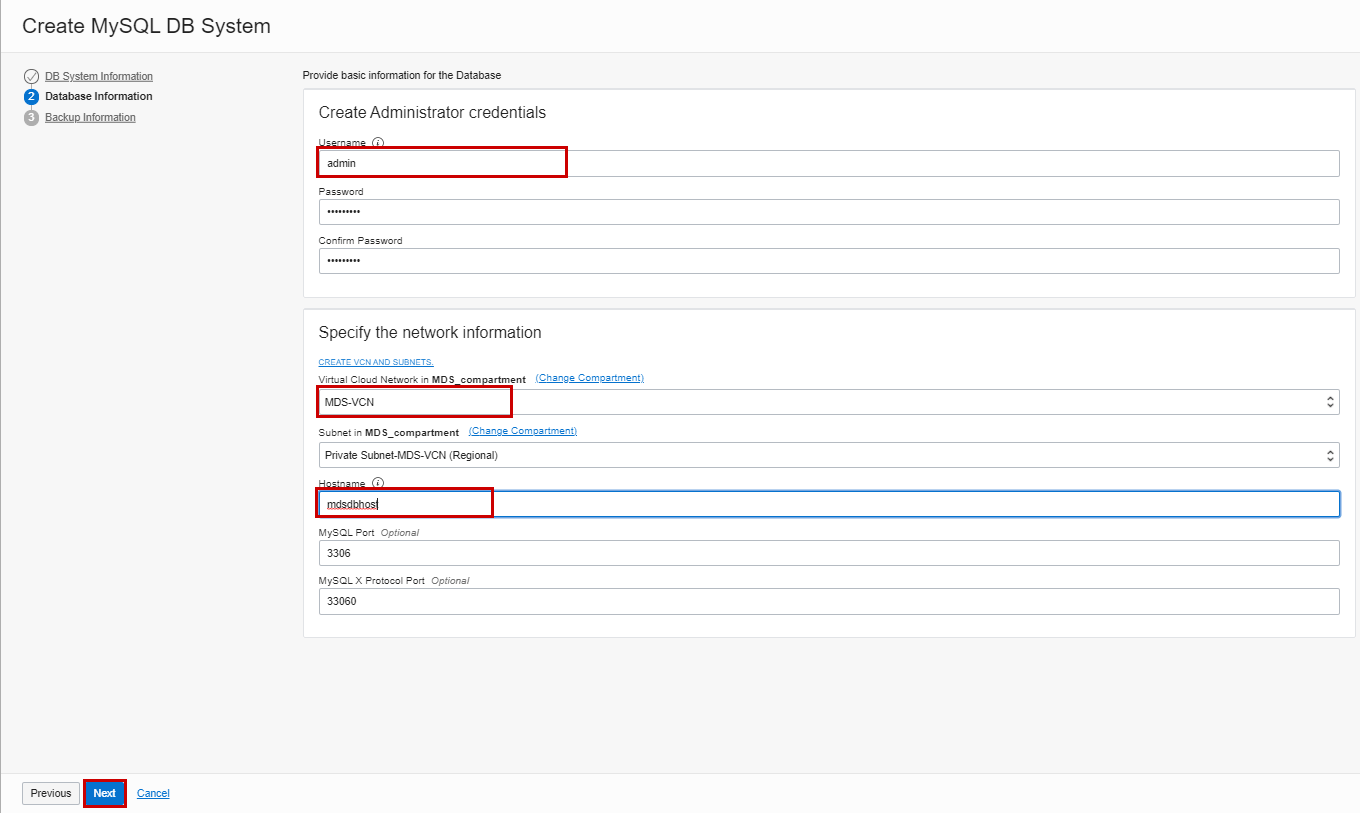This screenshot has height=813, width=1360.
Task: Click the MySQL Port field showing 3306
Action: [x=700, y=552]
